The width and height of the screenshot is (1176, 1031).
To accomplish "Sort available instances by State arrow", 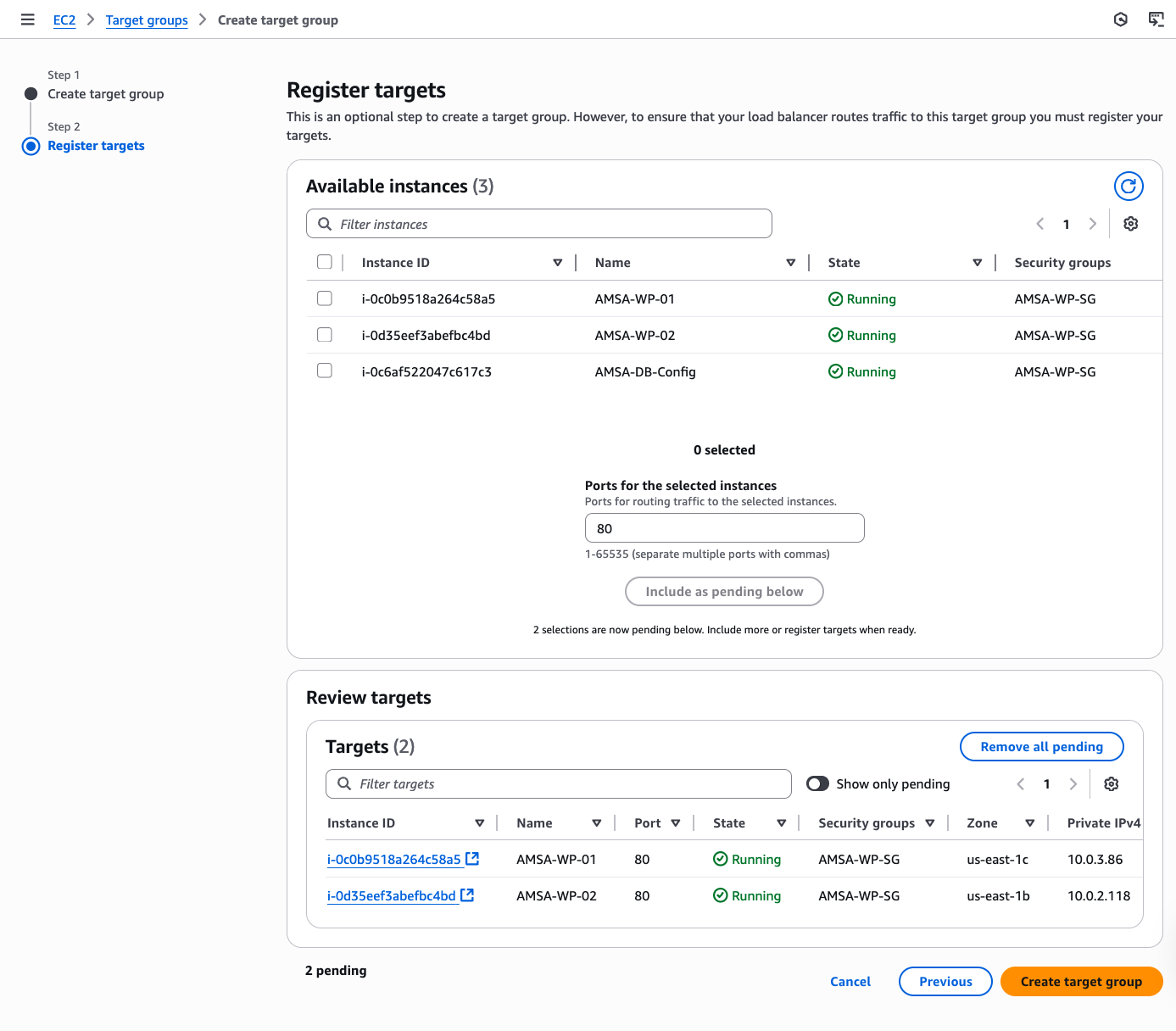I will pos(977,263).
